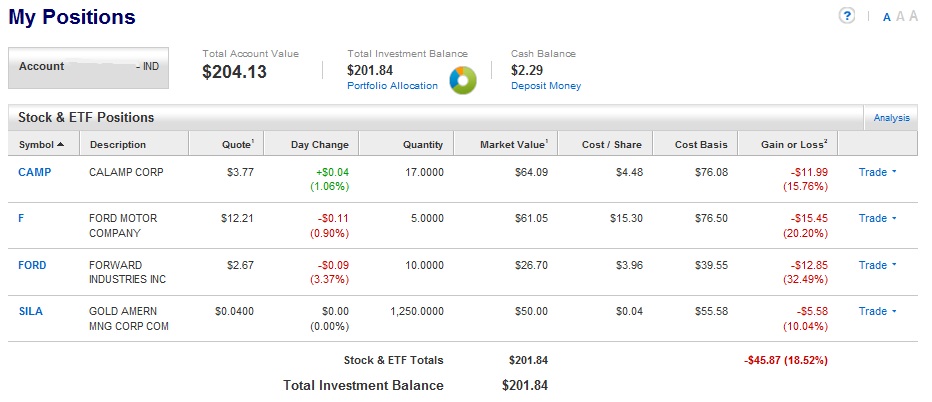
Task: Open the Trade dropdown for CAMP
Action: [877, 172]
